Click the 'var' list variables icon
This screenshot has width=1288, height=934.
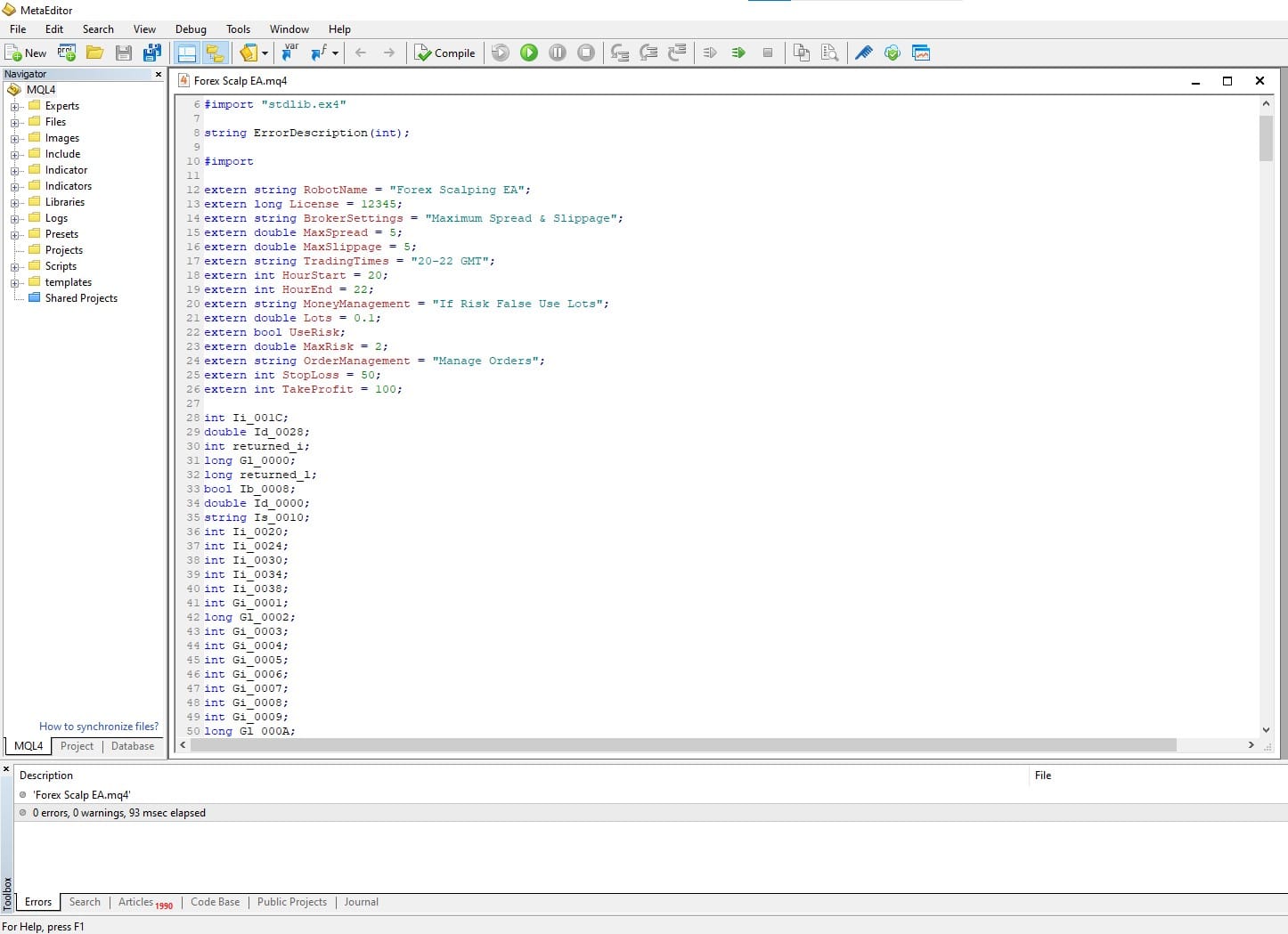(x=289, y=53)
